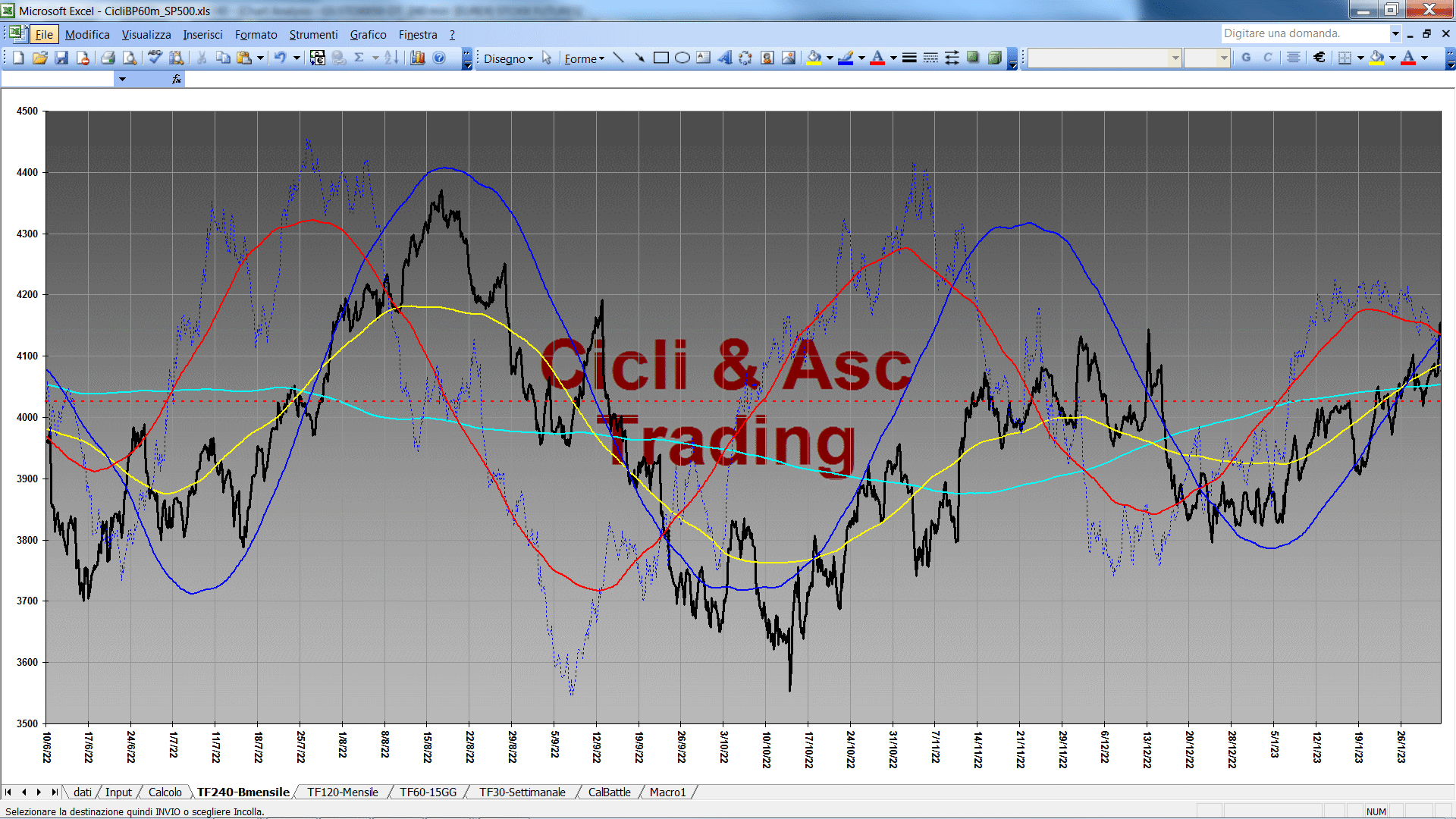Click the Permission restricted document icon
The width and height of the screenshot is (1456, 819).
[83, 58]
